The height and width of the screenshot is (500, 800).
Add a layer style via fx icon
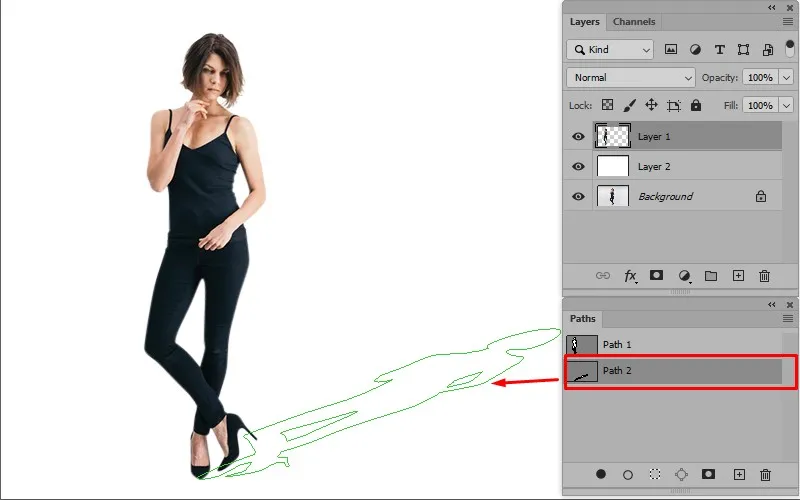[x=631, y=276]
